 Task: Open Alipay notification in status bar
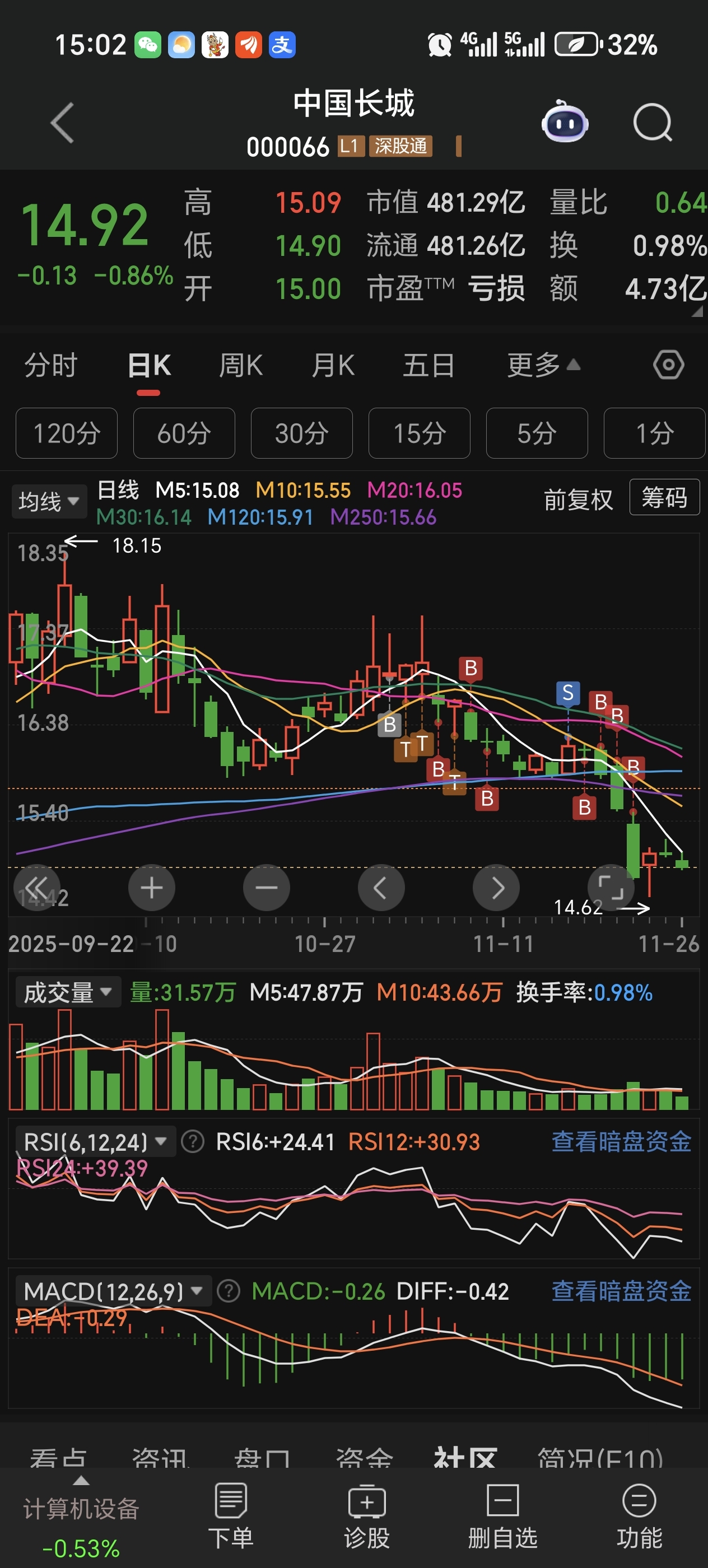tap(282, 44)
